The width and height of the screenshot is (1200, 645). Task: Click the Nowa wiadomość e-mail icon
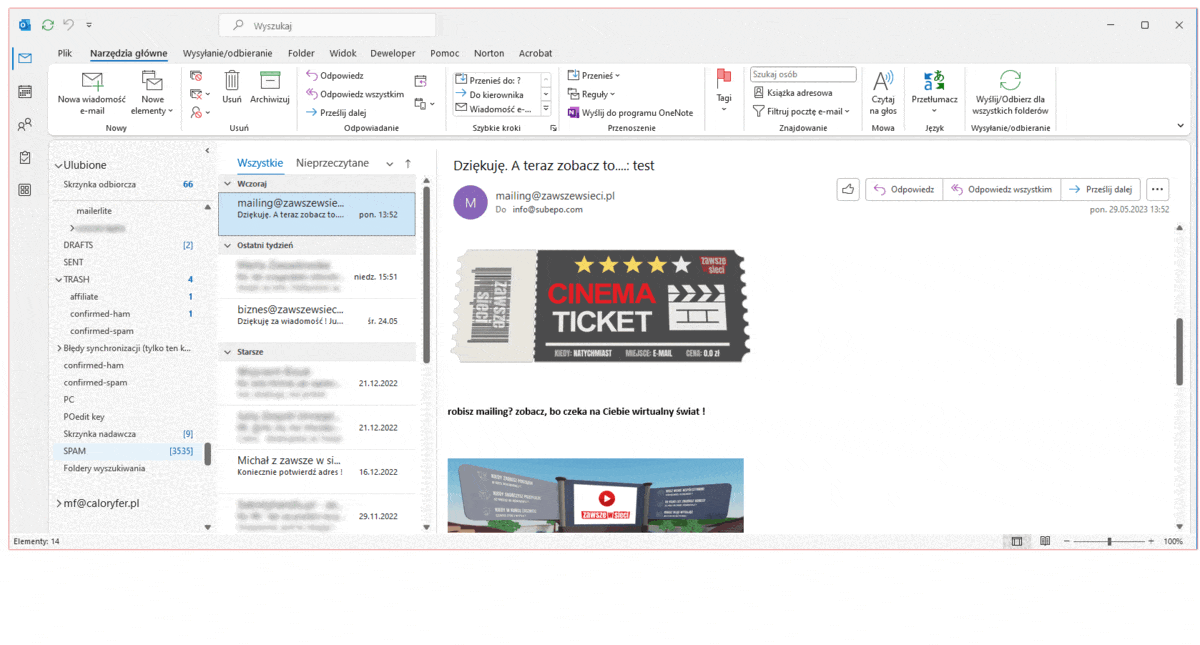pos(91,83)
